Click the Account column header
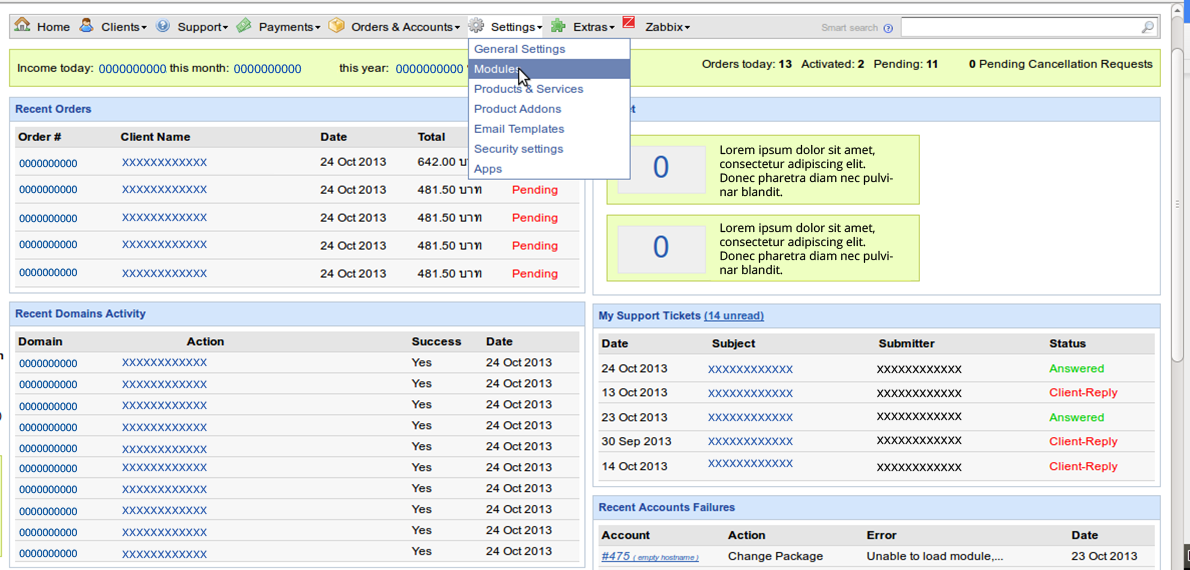 (x=626, y=535)
